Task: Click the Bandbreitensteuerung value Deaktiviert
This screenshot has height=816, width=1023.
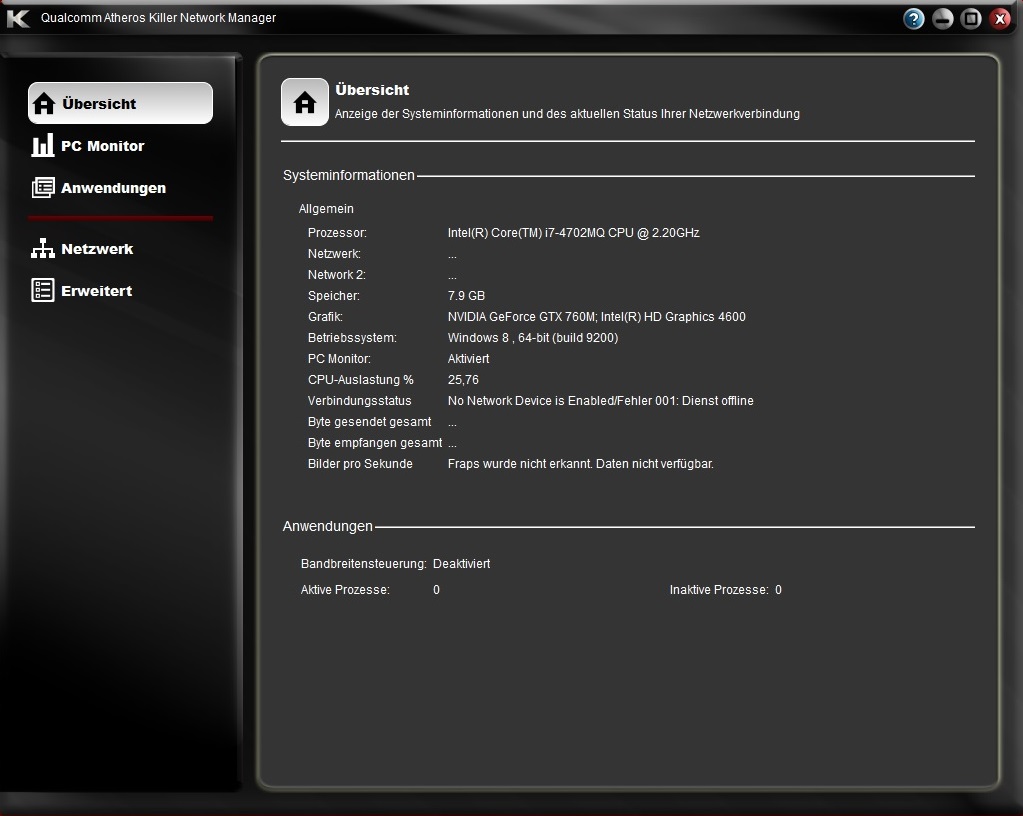Action: (461, 564)
